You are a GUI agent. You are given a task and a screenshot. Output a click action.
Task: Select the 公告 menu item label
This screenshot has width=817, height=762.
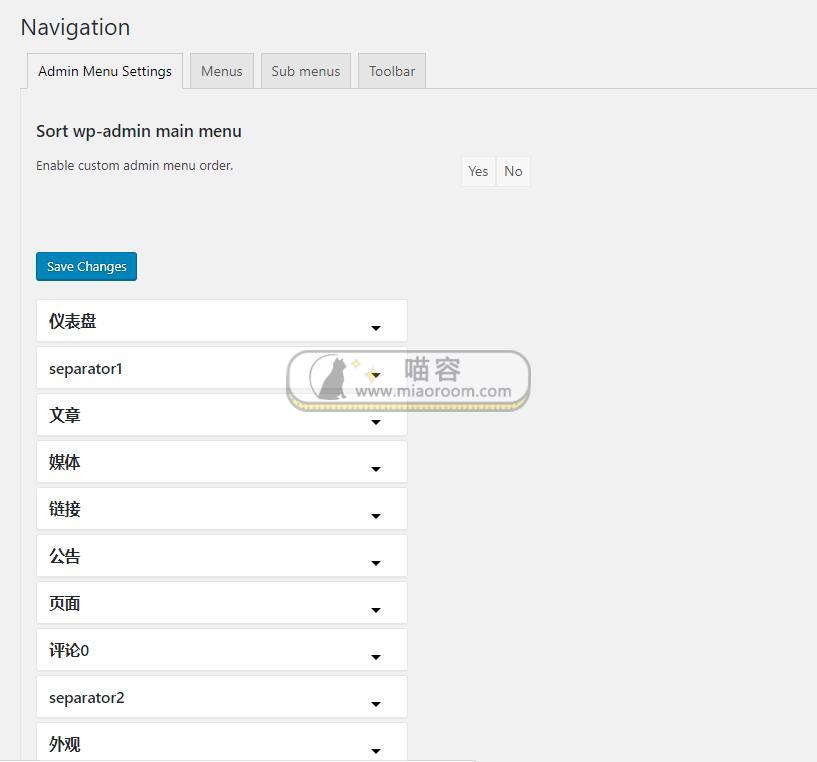pyautogui.click(x=65, y=556)
